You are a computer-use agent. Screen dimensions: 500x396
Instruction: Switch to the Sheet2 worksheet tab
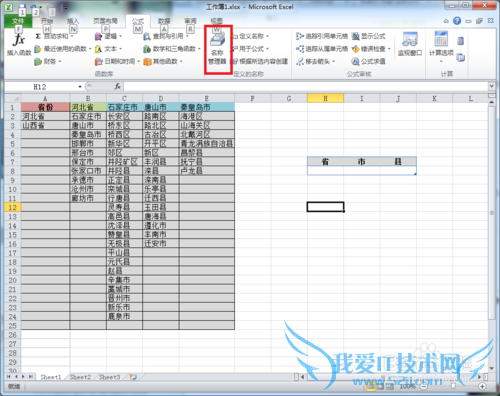coord(80,377)
